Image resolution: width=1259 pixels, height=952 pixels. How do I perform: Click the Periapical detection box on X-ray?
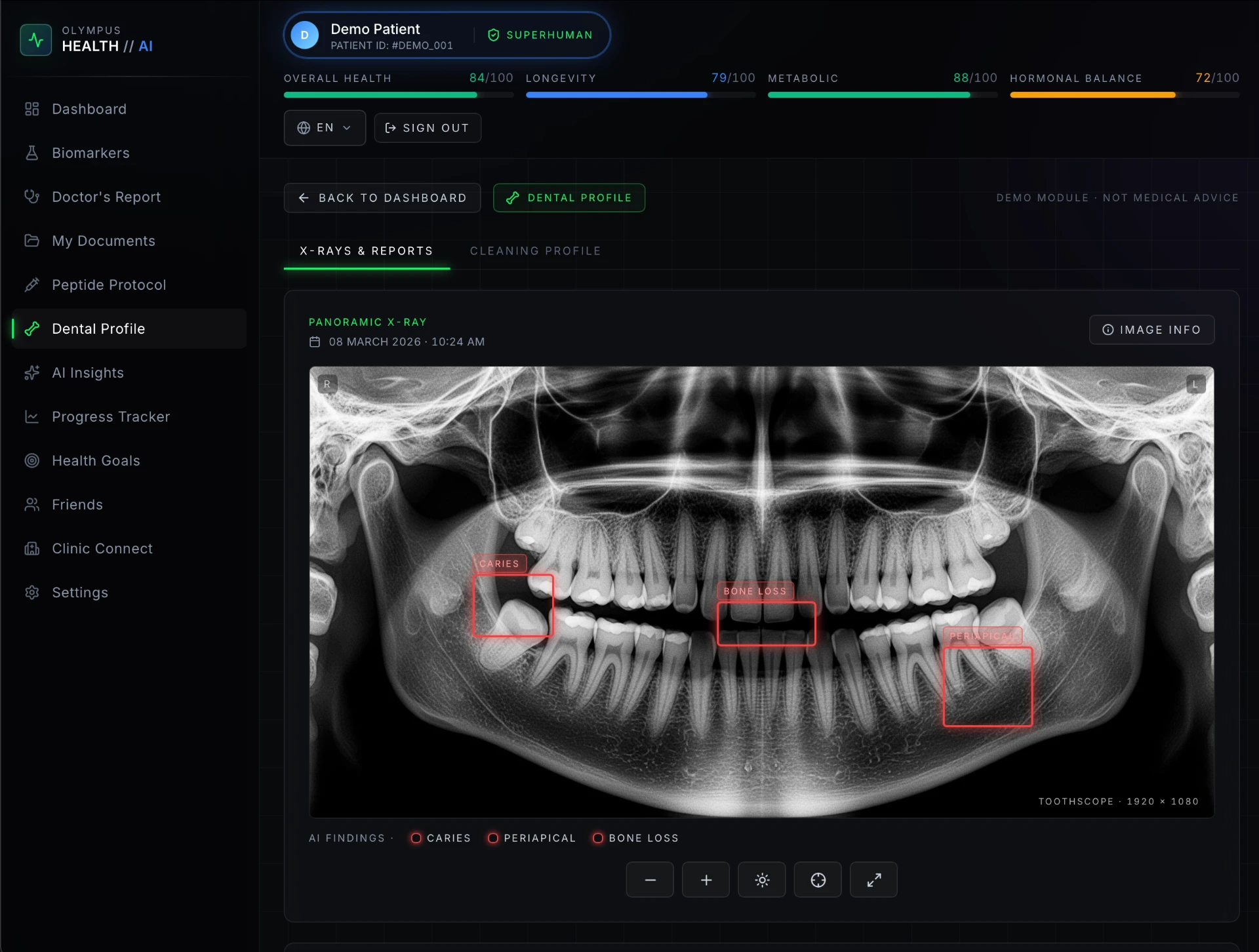coord(988,686)
